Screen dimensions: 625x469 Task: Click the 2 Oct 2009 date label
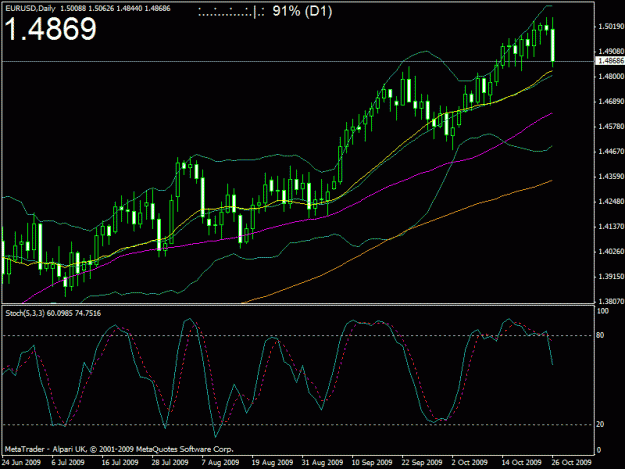pyautogui.click(x=470, y=462)
